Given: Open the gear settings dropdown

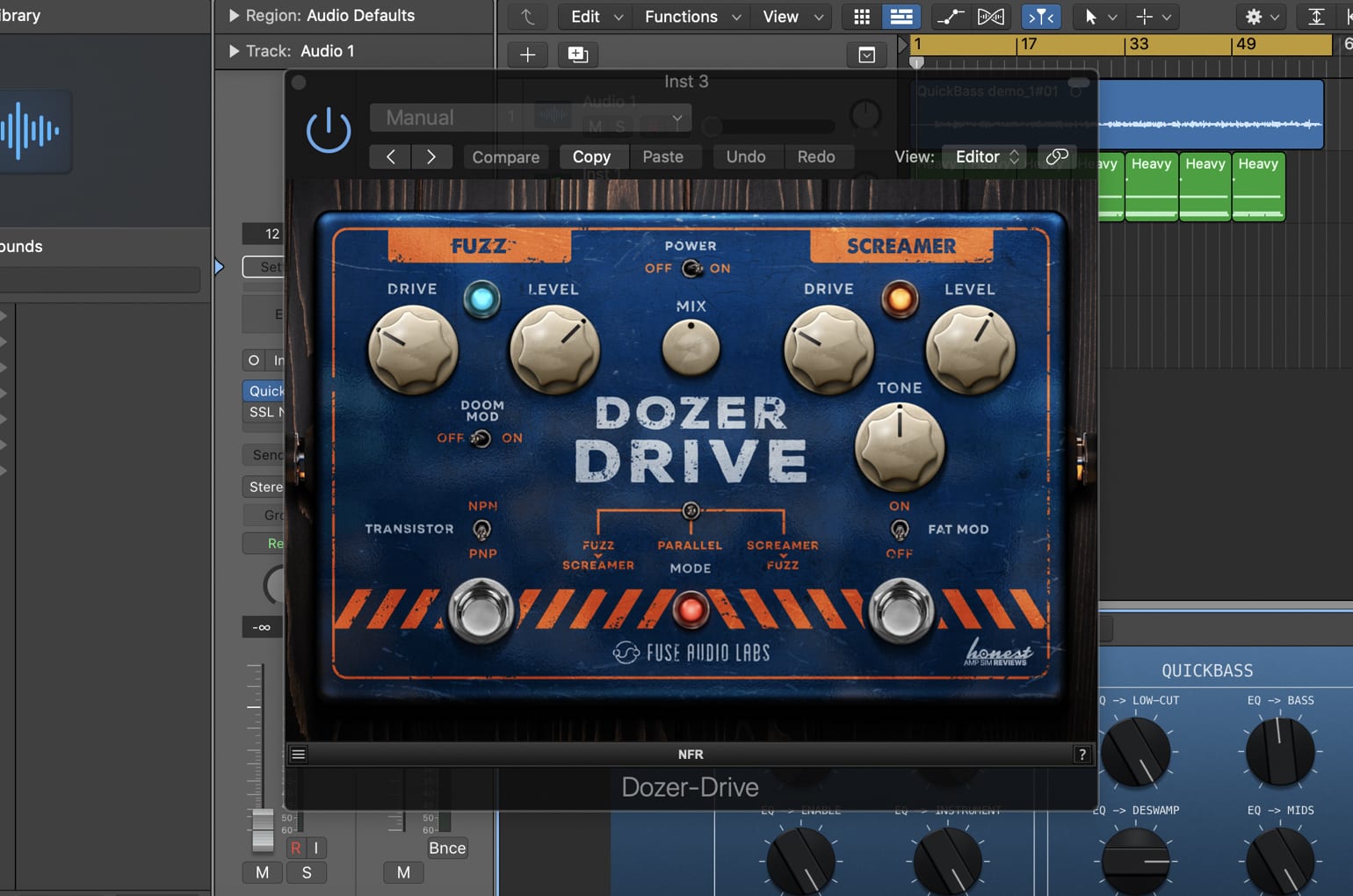Looking at the screenshot, I should point(1263,17).
